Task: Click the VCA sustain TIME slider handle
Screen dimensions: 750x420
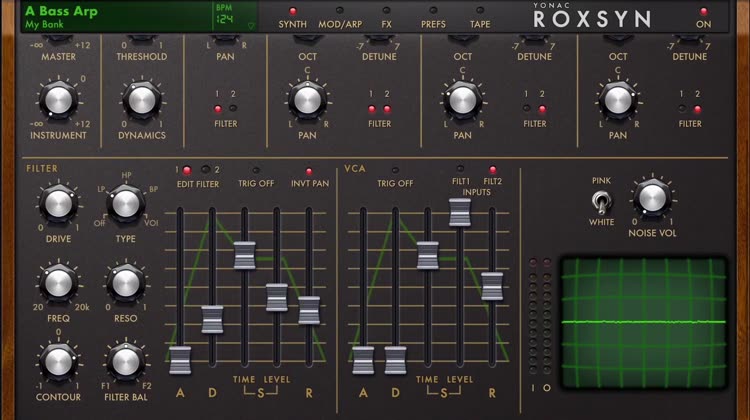Action: click(x=428, y=255)
